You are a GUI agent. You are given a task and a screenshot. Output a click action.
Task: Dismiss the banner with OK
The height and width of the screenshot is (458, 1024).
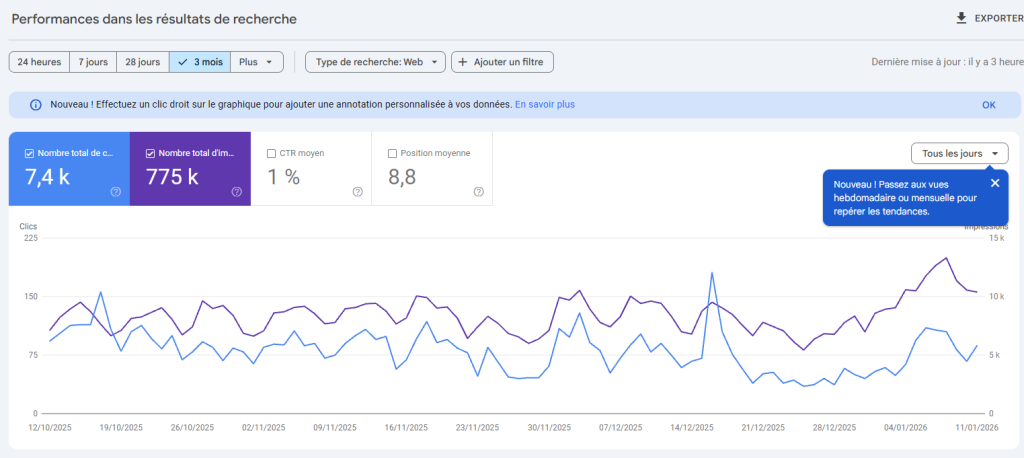988,105
